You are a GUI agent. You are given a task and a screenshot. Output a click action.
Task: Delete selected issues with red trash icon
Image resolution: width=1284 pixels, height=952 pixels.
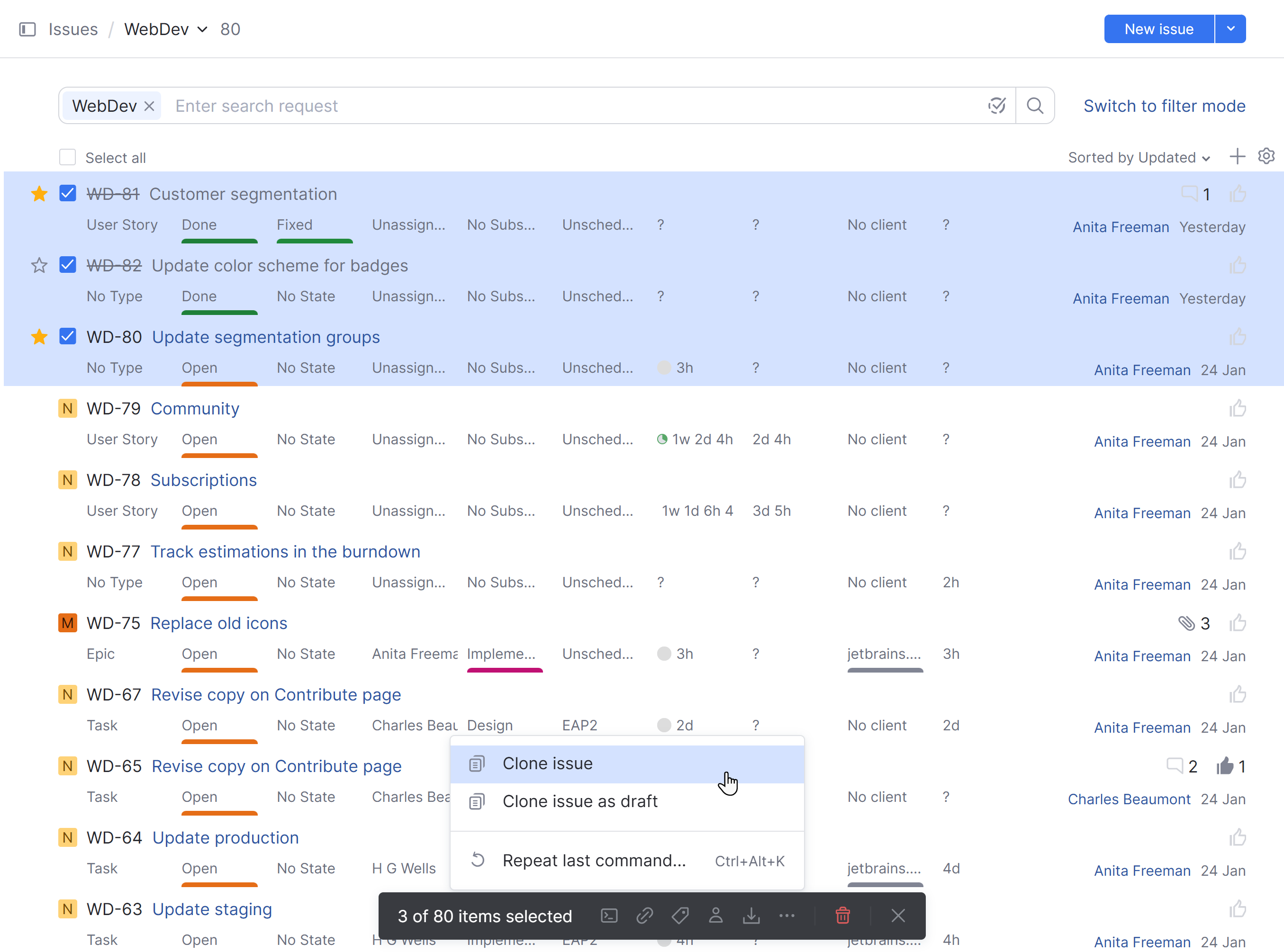[x=842, y=916]
